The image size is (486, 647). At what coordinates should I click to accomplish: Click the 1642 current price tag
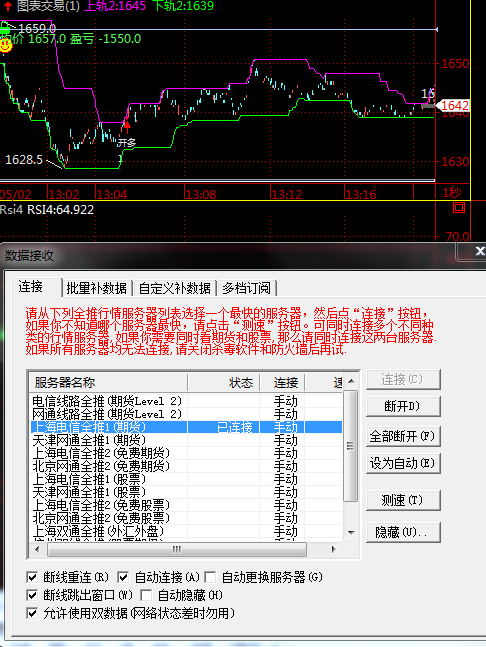[453, 106]
